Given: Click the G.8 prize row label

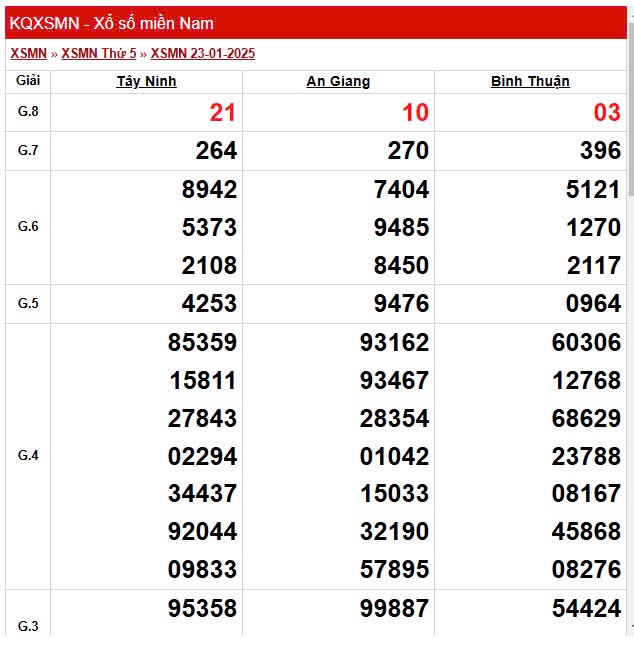Looking at the screenshot, I should coord(28,112).
